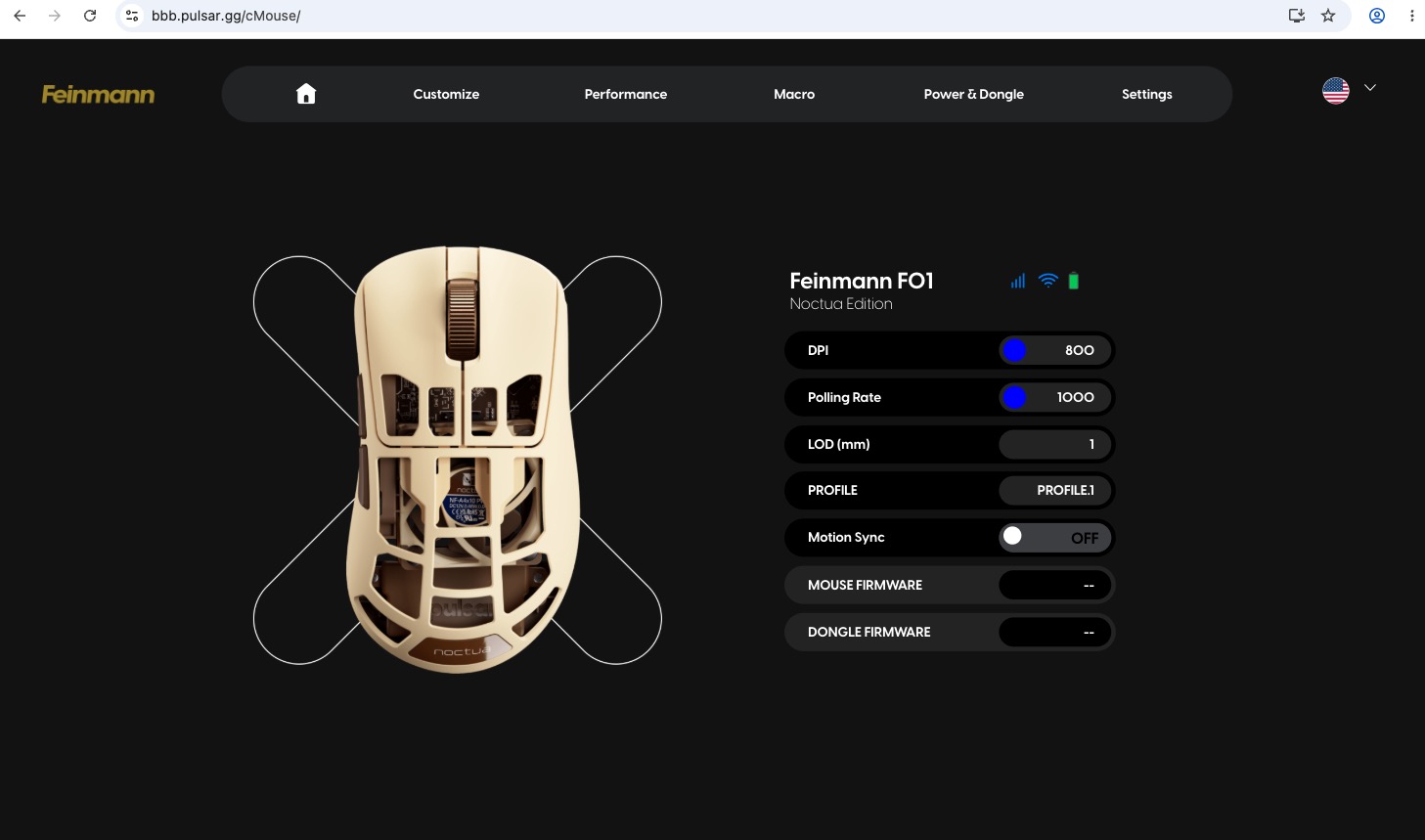Viewport: 1425px width, 840px height.
Task: Click browser back arrow
Action: (20, 16)
